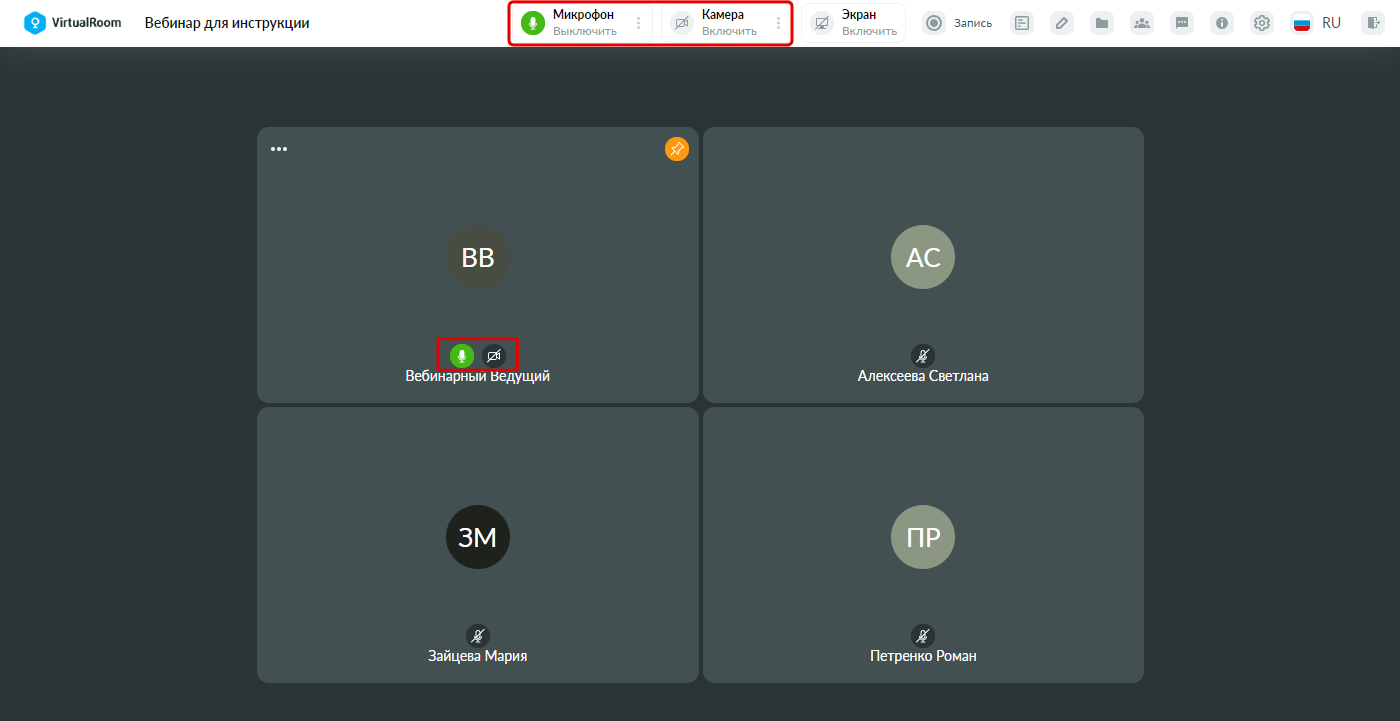Click the name "Зайцева Мария"
This screenshot has width=1400, height=721.
(478, 657)
